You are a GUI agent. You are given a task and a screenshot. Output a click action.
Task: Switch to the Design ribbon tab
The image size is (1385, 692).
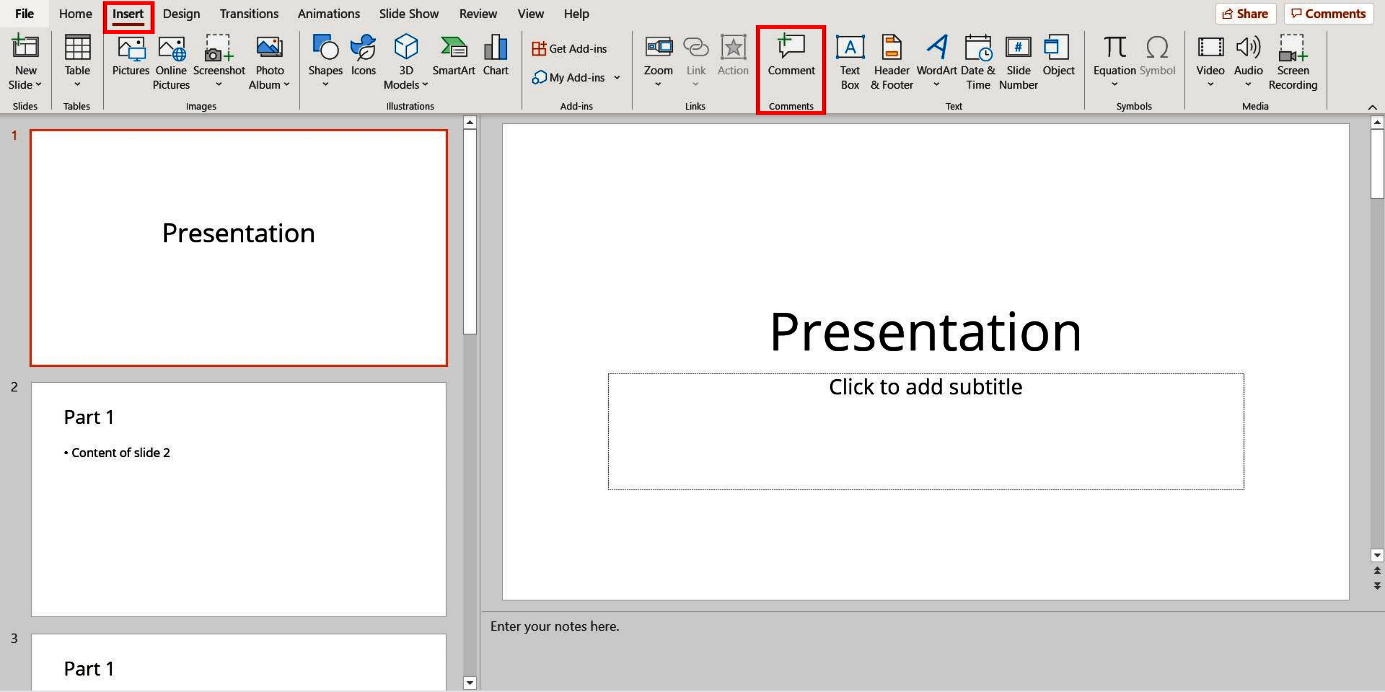(180, 13)
